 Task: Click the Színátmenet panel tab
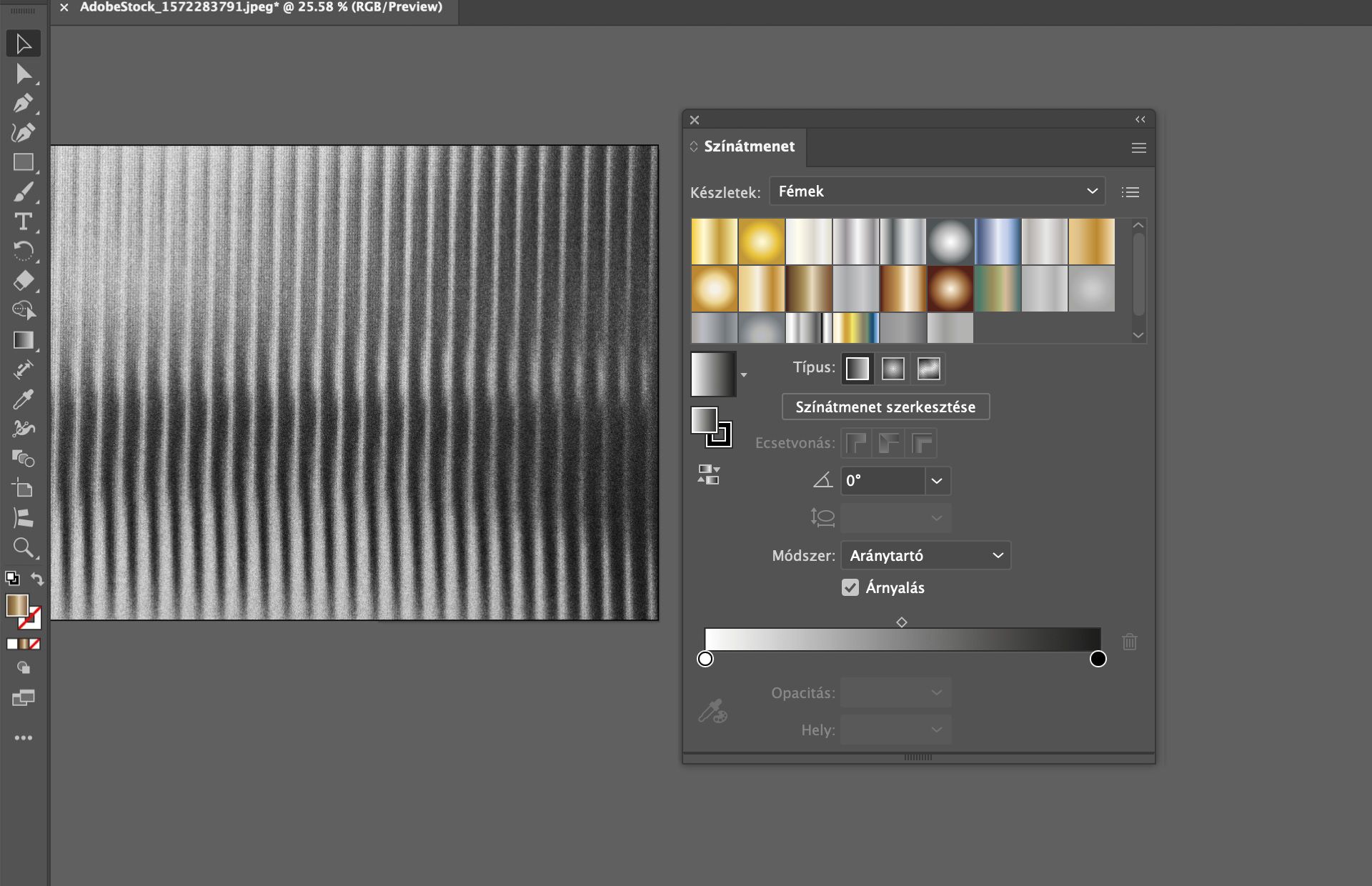click(x=748, y=146)
